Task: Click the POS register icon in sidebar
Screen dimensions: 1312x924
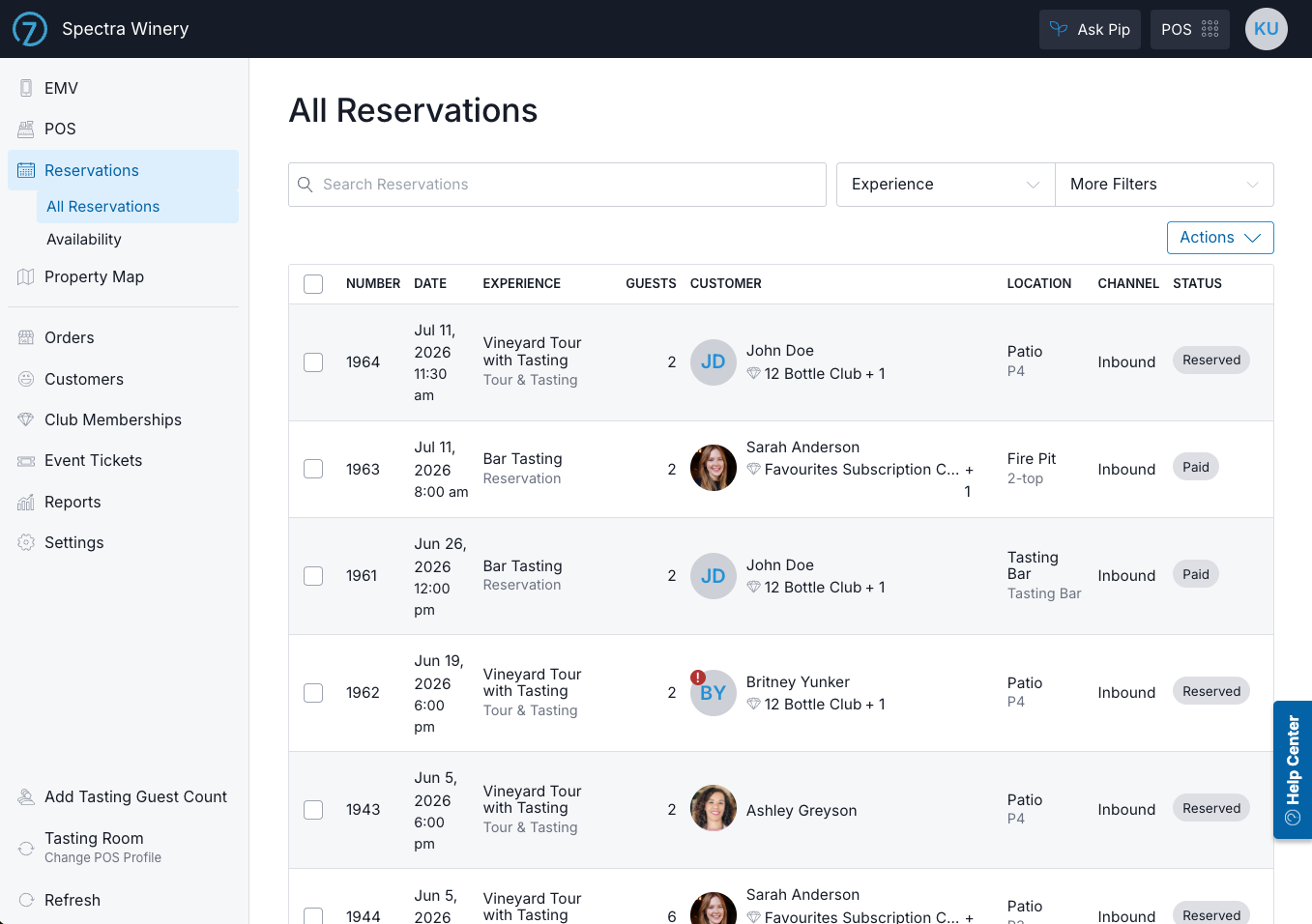Action: pyautogui.click(x=26, y=129)
